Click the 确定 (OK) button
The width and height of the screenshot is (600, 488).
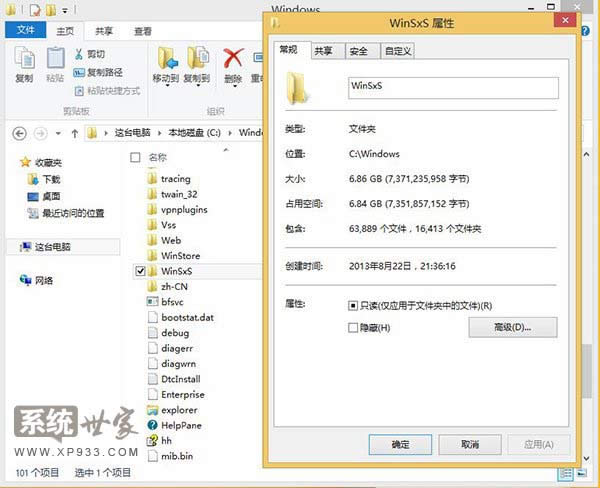click(400, 444)
